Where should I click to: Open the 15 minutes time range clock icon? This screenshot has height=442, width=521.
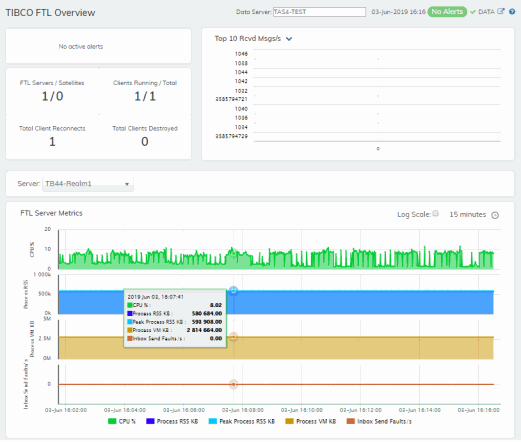(495, 215)
